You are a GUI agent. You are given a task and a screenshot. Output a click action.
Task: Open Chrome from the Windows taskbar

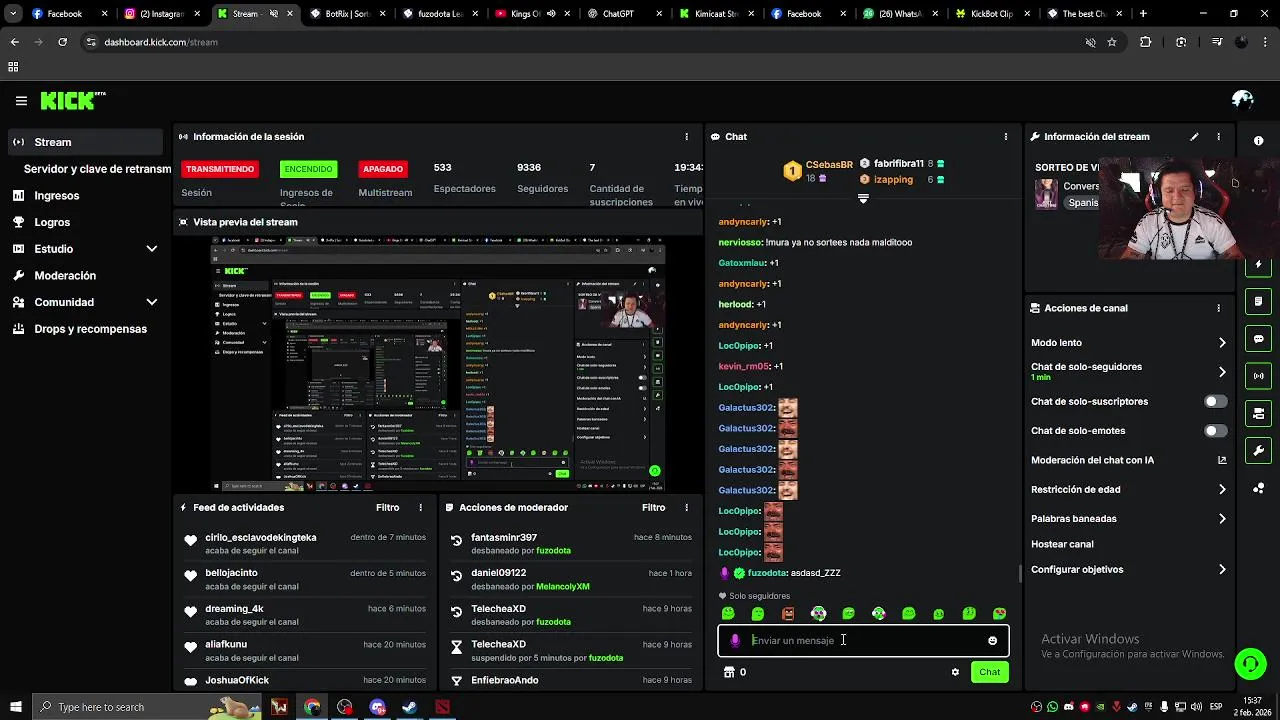(312, 707)
